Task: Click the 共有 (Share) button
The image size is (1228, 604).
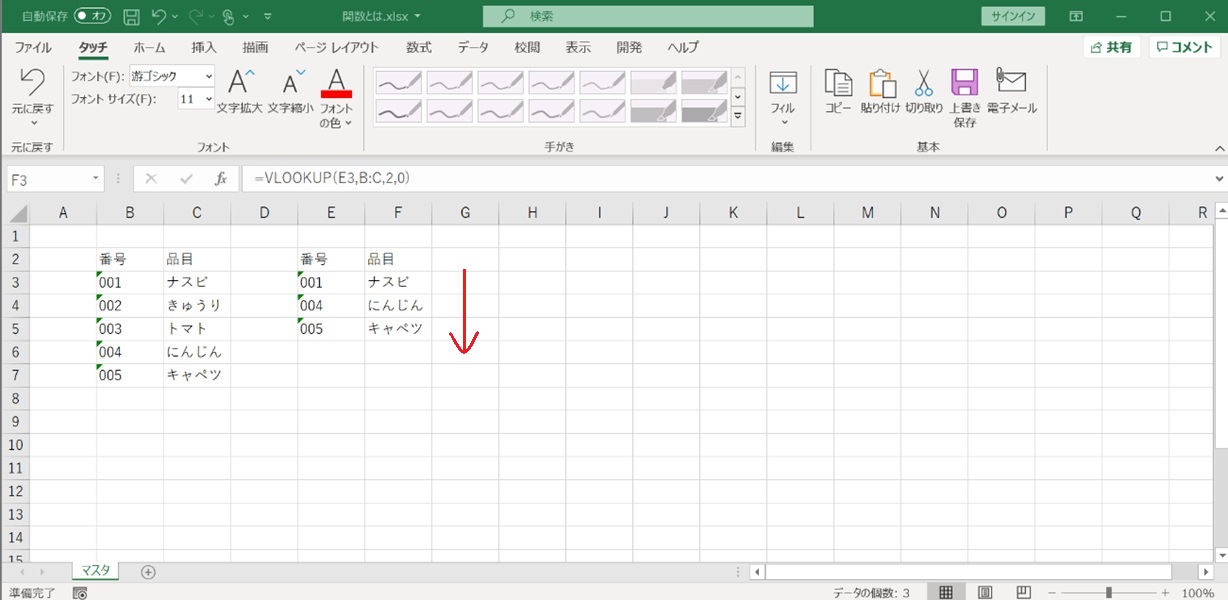Action: tap(1111, 47)
